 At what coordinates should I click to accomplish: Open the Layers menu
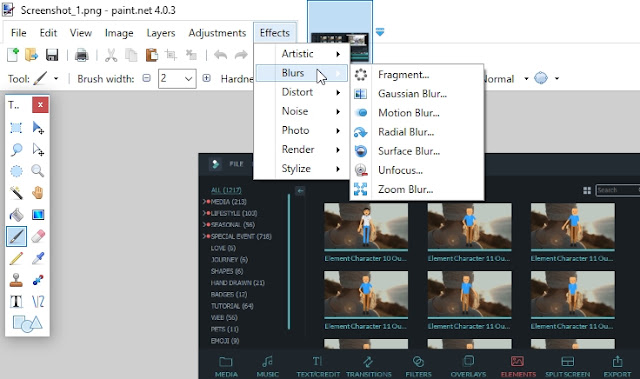(x=161, y=33)
